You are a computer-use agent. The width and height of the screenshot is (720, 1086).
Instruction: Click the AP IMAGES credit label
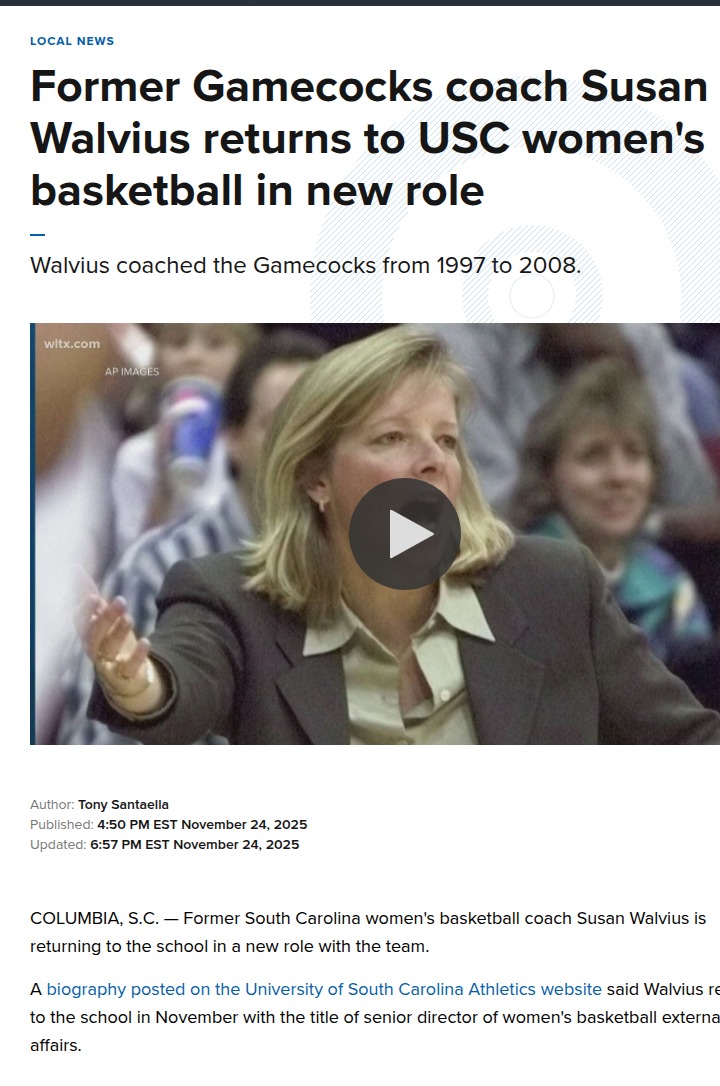click(x=132, y=371)
